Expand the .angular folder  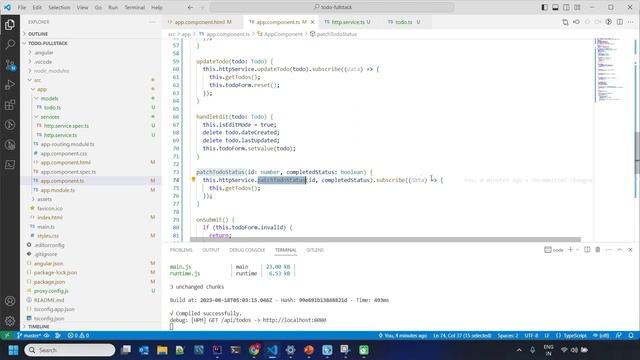coord(43,53)
